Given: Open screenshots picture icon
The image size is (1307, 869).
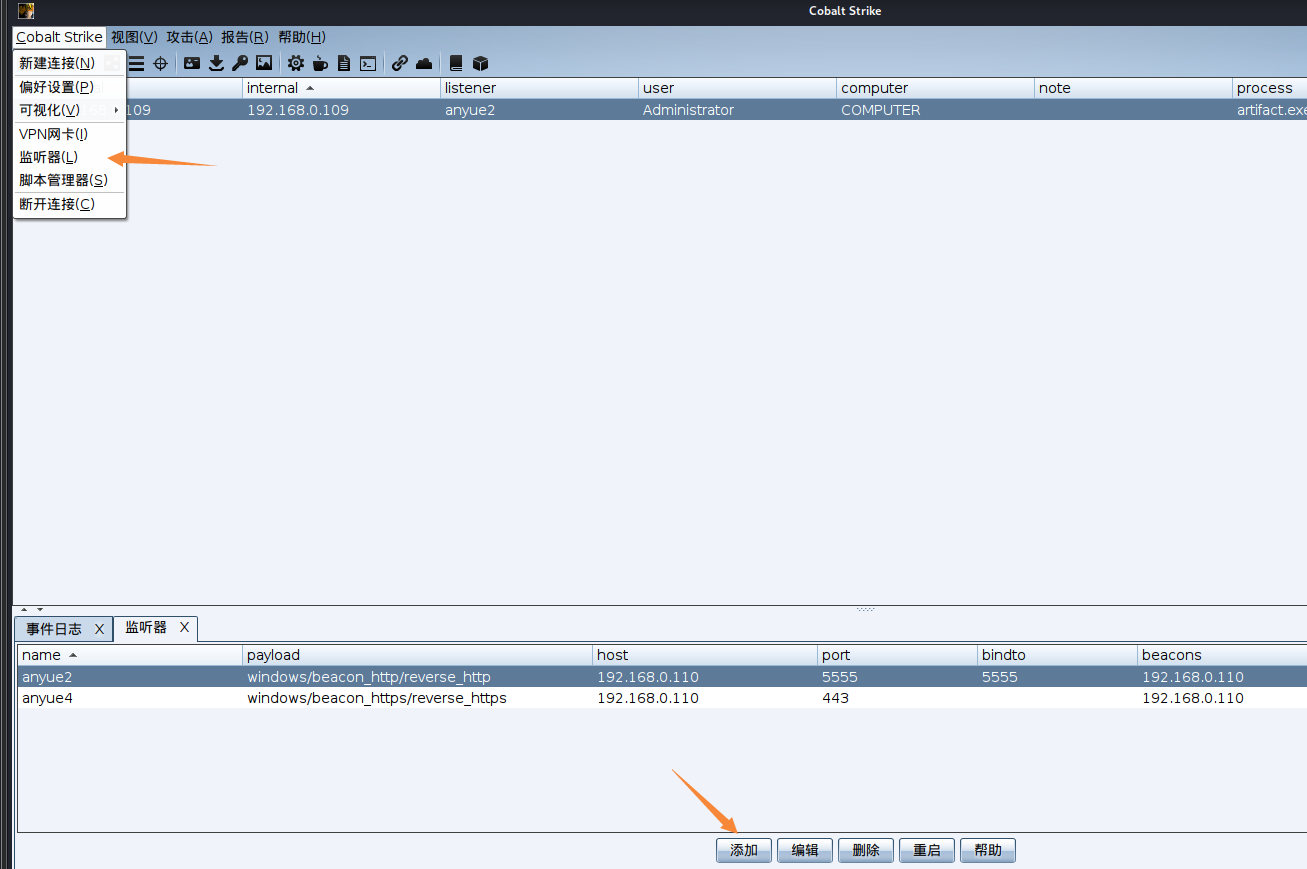Looking at the screenshot, I should 264,63.
